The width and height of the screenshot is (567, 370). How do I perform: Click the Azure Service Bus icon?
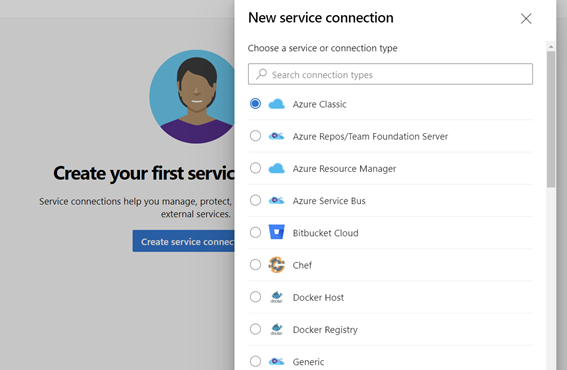click(x=277, y=200)
